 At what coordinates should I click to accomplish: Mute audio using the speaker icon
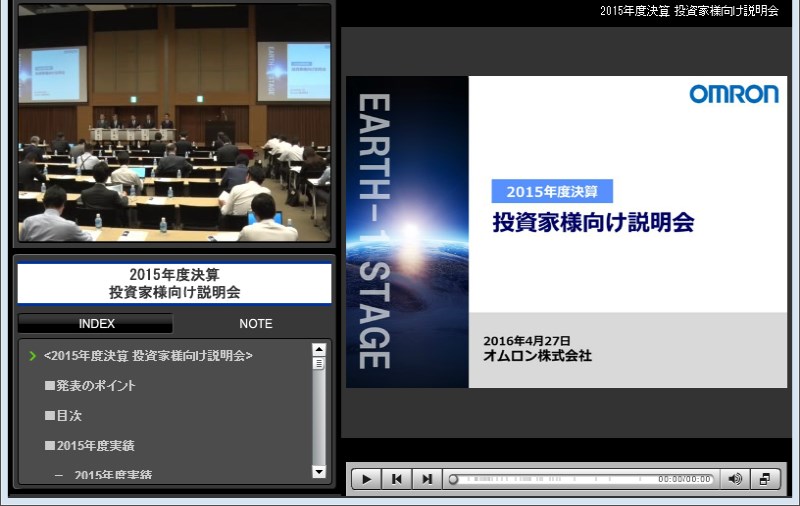[735, 479]
